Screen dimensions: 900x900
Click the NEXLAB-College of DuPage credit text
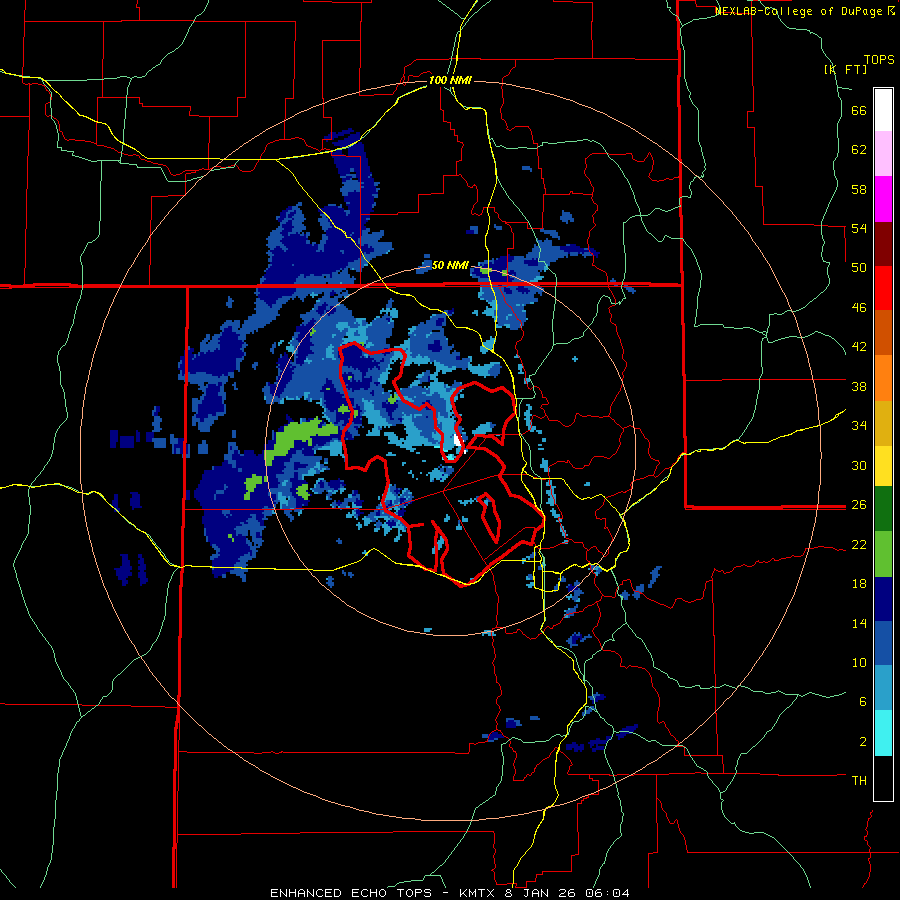800,11
